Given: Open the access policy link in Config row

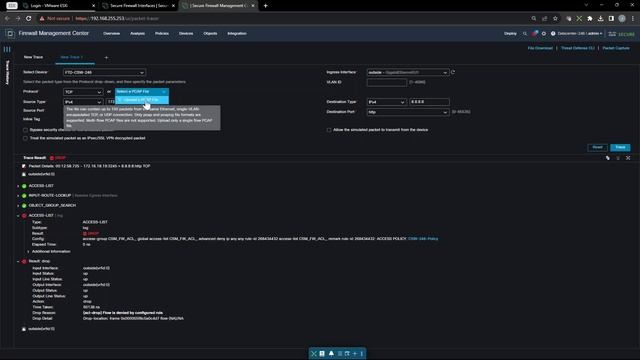Looking at the screenshot, I should pyautogui.click(x=423, y=239).
